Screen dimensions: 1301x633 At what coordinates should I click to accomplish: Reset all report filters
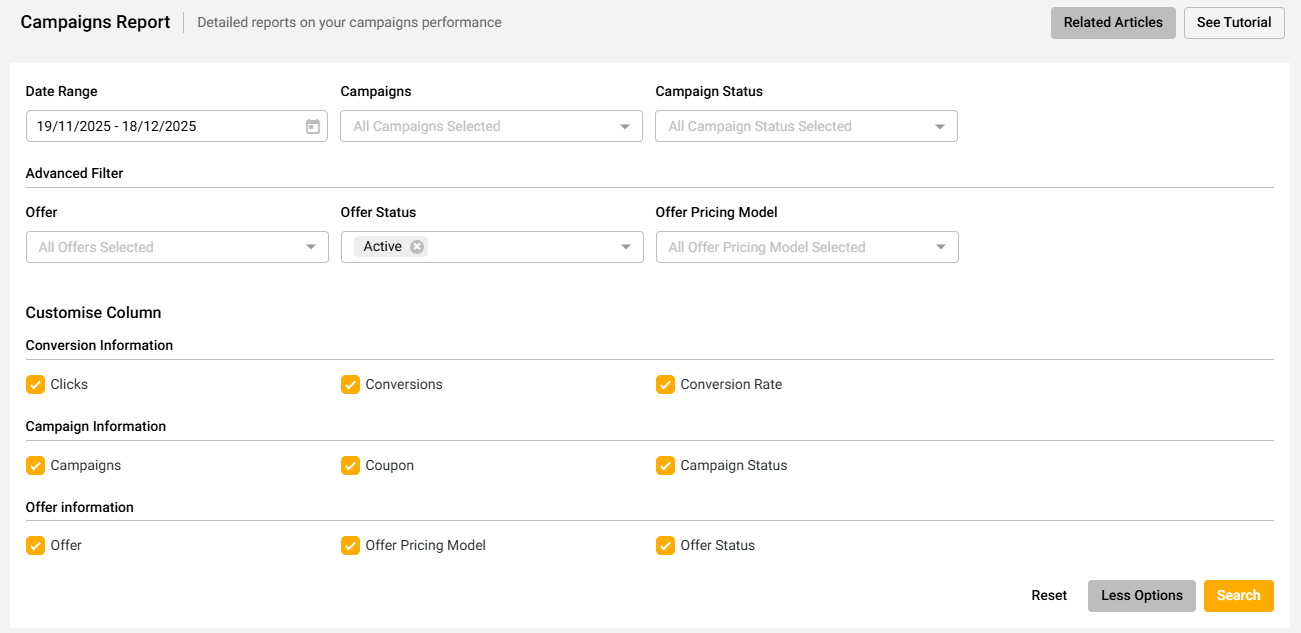(1049, 595)
